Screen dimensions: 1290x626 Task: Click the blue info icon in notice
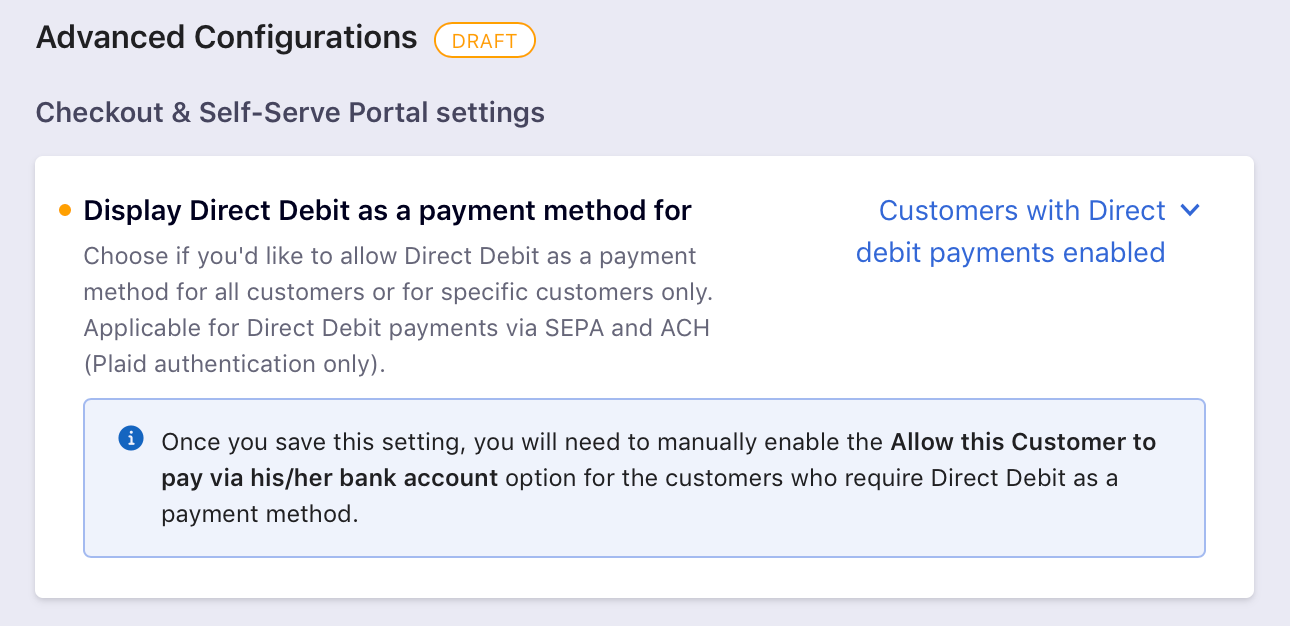(131, 438)
